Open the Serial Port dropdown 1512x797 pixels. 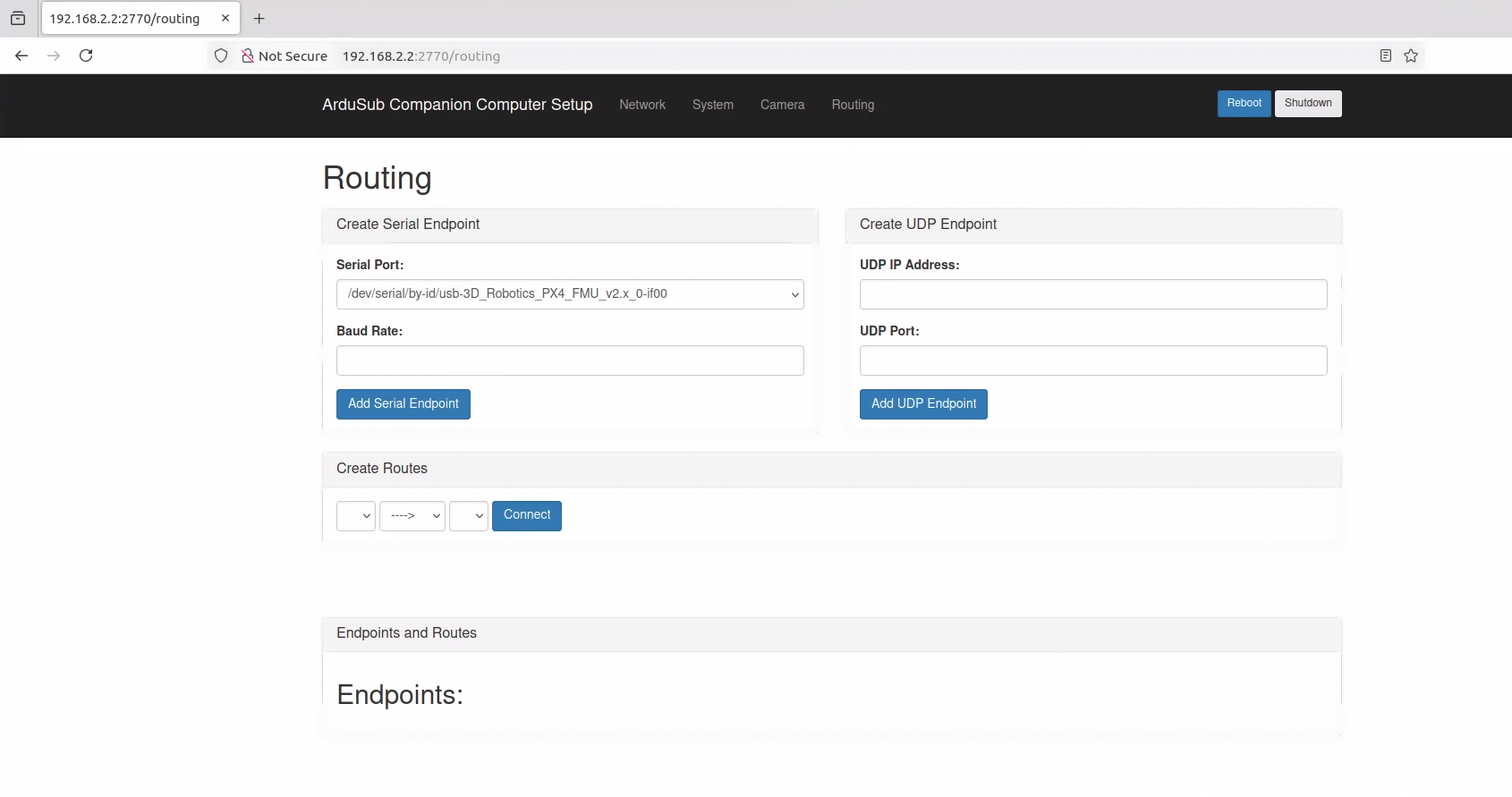click(570, 294)
